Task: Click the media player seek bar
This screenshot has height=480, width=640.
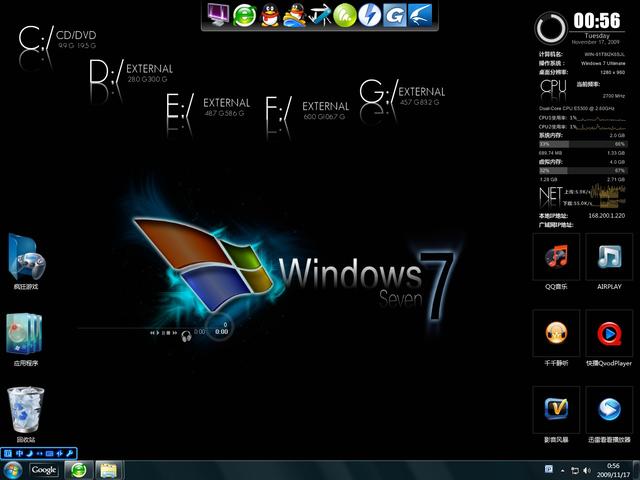Action: point(112,327)
